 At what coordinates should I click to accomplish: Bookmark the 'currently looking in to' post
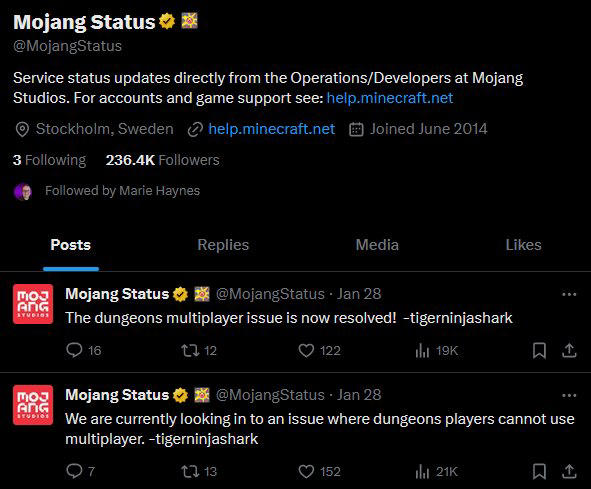click(539, 471)
